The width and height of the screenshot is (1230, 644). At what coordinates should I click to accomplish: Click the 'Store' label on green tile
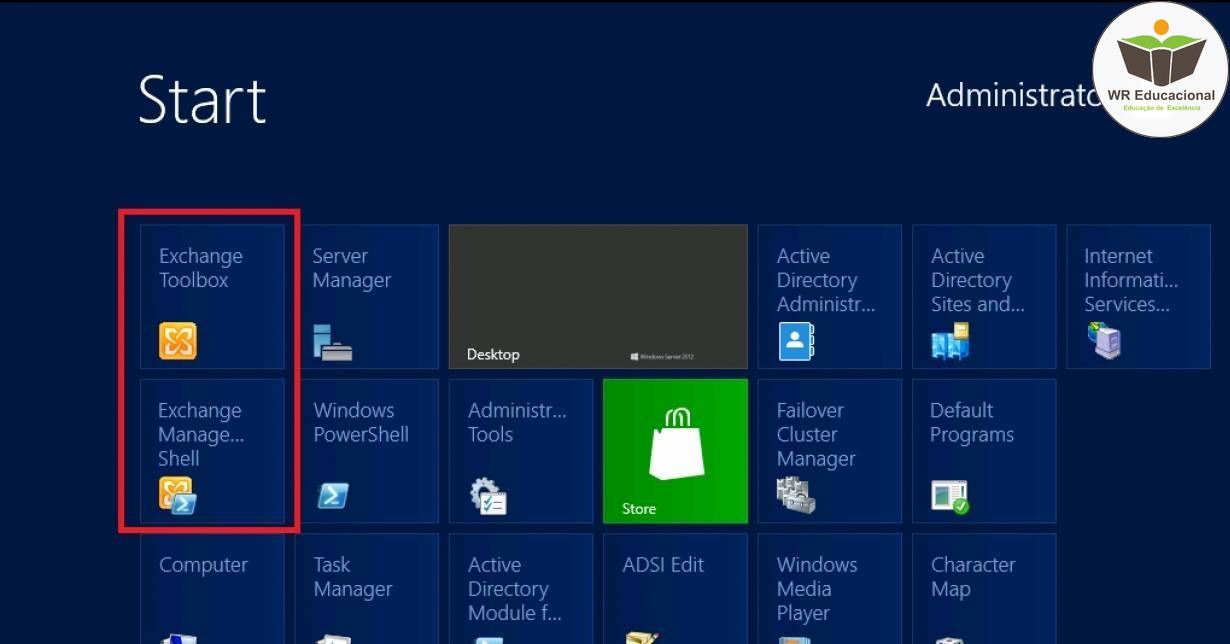point(639,509)
